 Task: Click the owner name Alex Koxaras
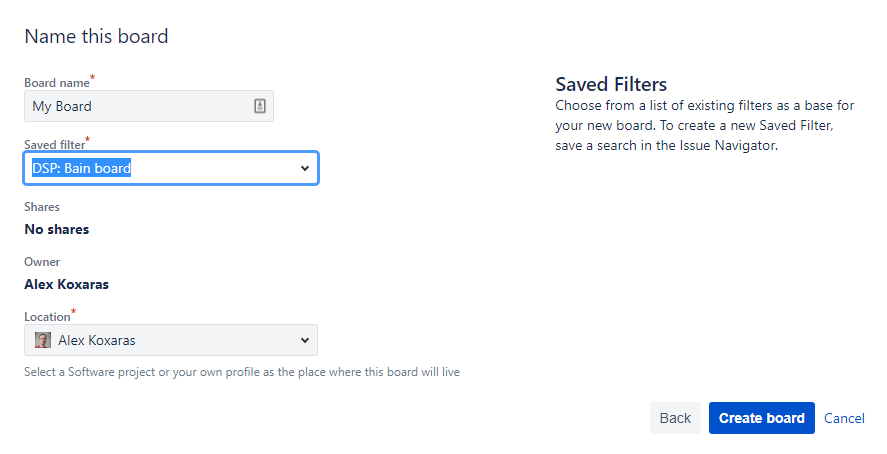[67, 284]
